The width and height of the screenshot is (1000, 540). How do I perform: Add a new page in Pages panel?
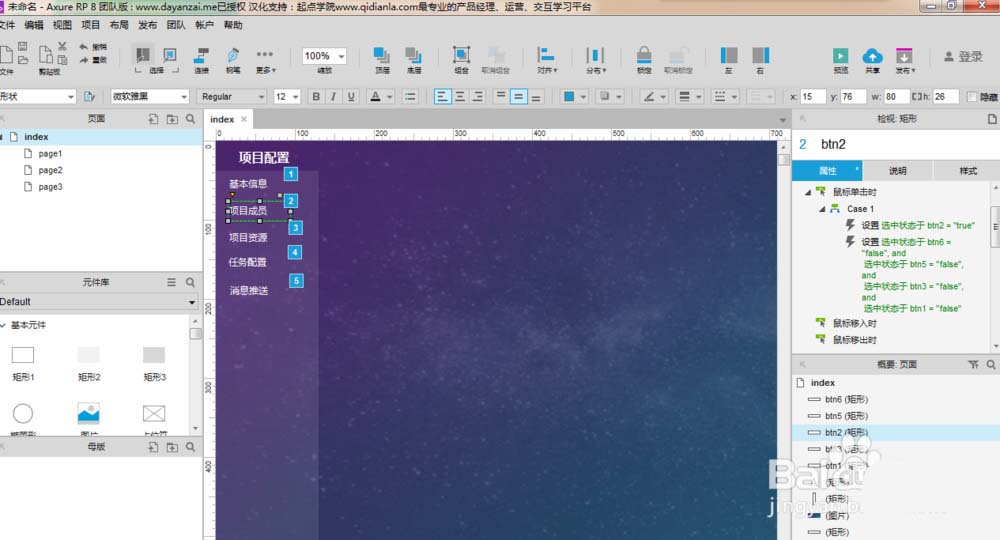(153, 119)
